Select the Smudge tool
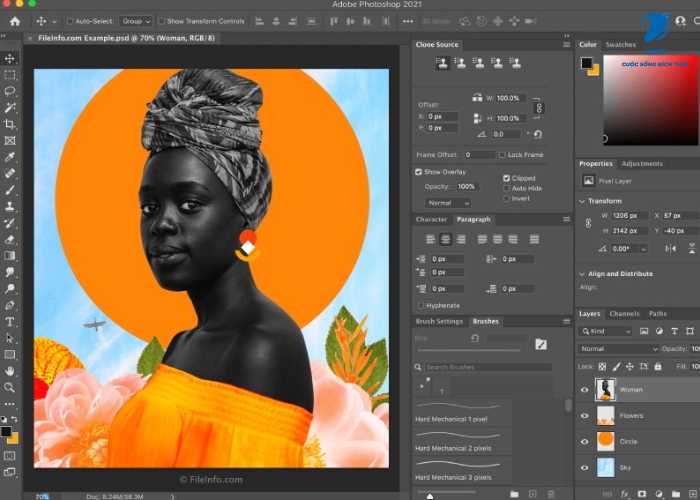 (9, 272)
